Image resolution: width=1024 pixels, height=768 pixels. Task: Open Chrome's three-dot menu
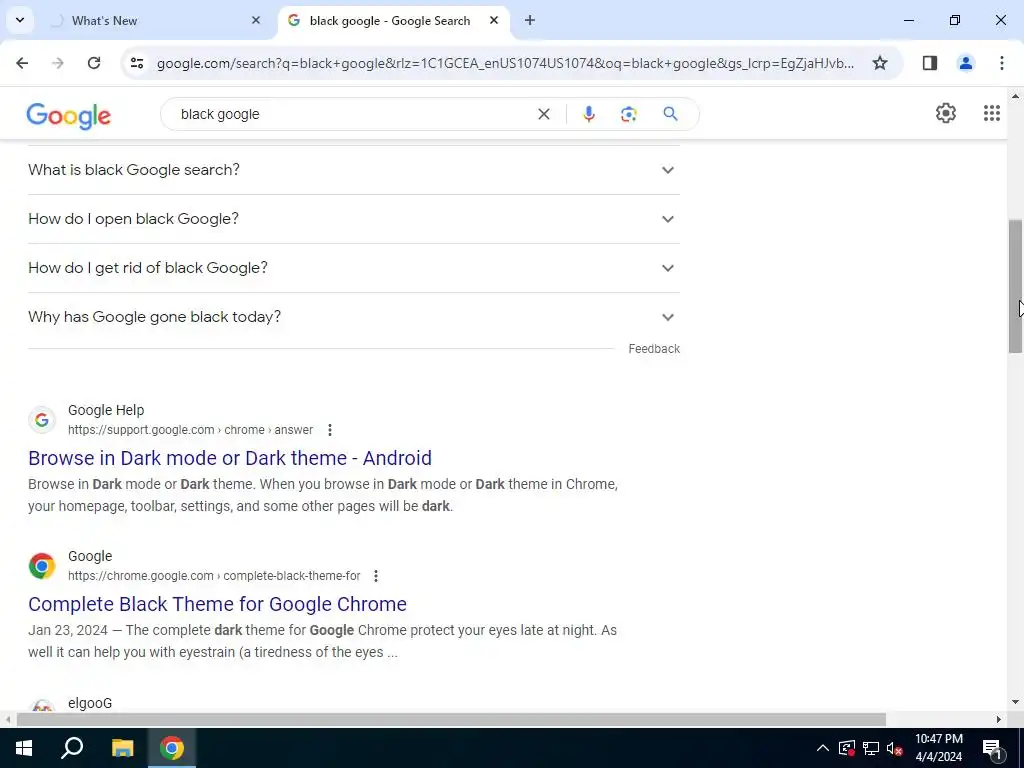coord(1001,63)
